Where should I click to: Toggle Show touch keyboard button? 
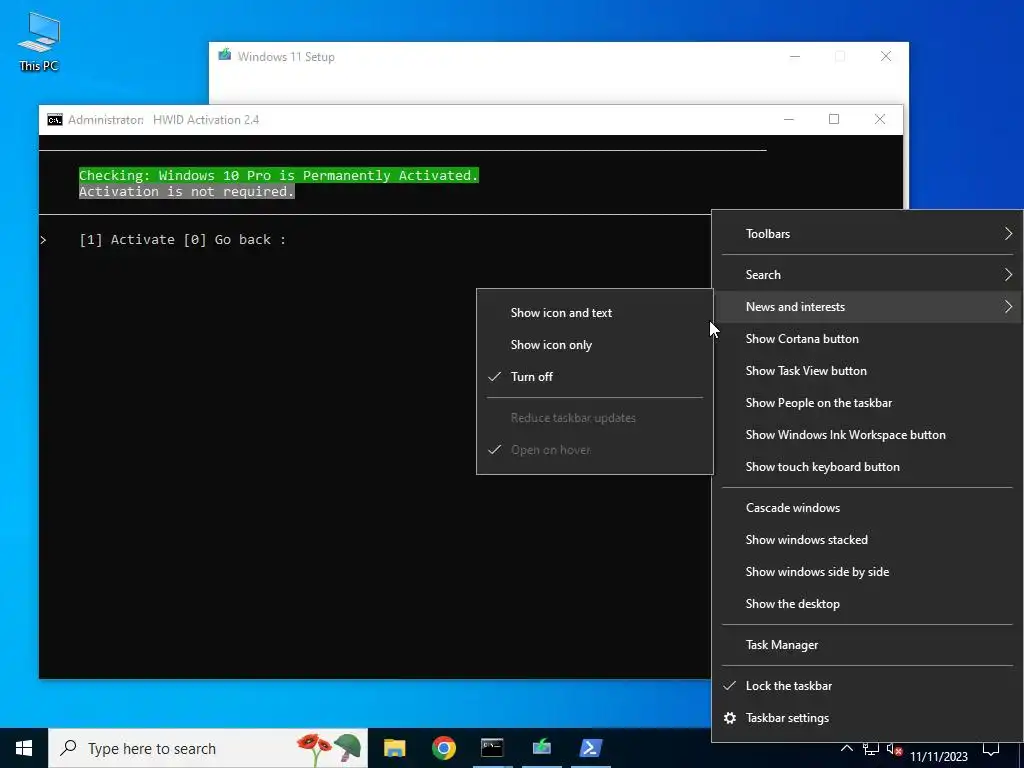tap(867, 467)
